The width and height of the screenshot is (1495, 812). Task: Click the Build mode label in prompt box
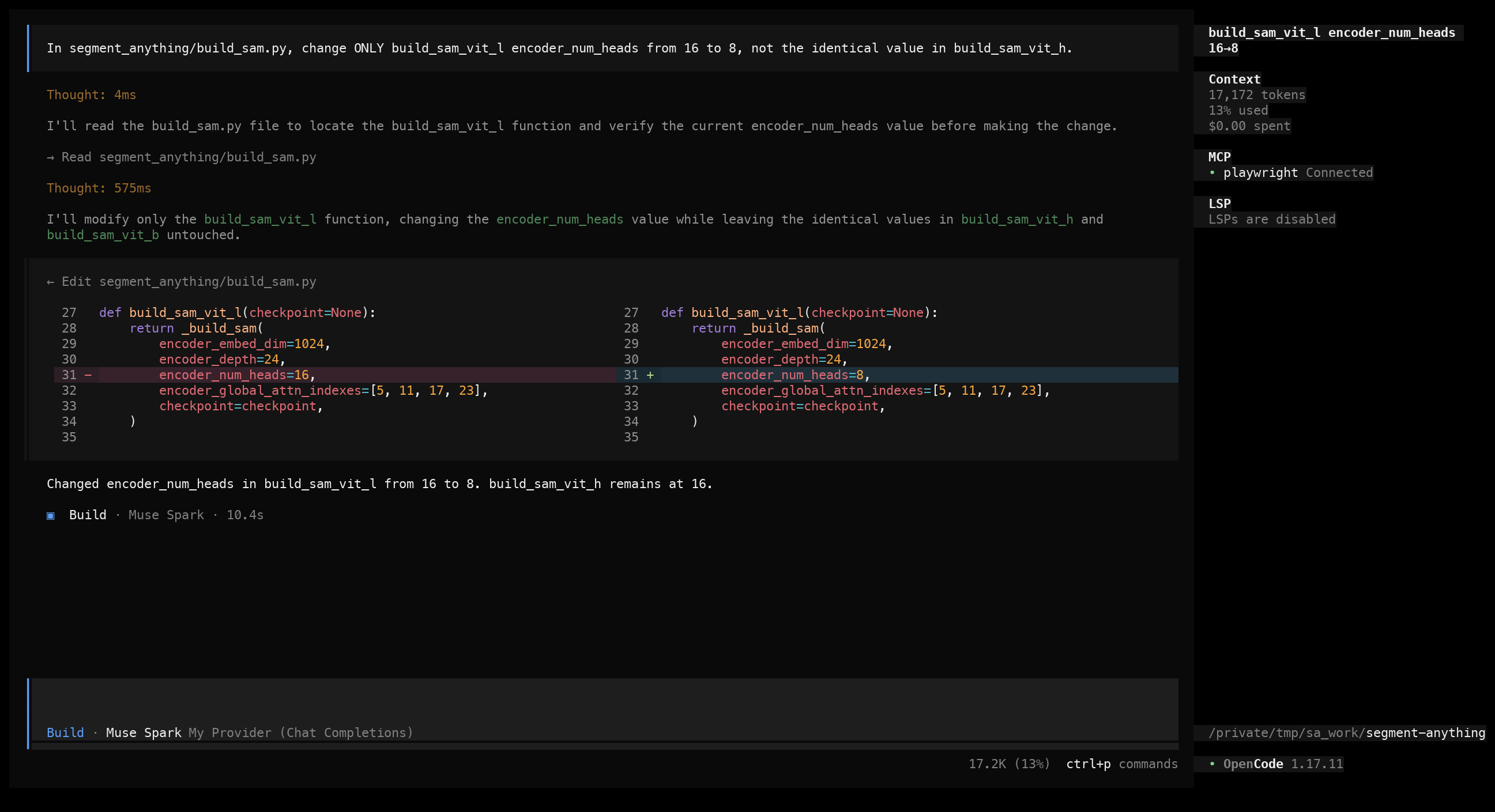coord(65,732)
